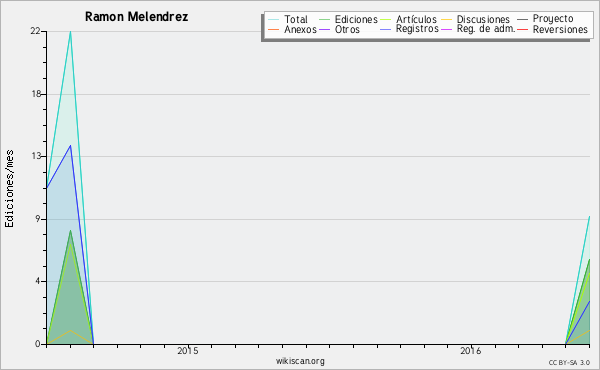Click the chart title Ramon Melendrez
Screen dimensions: 600x370
(136, 17)
